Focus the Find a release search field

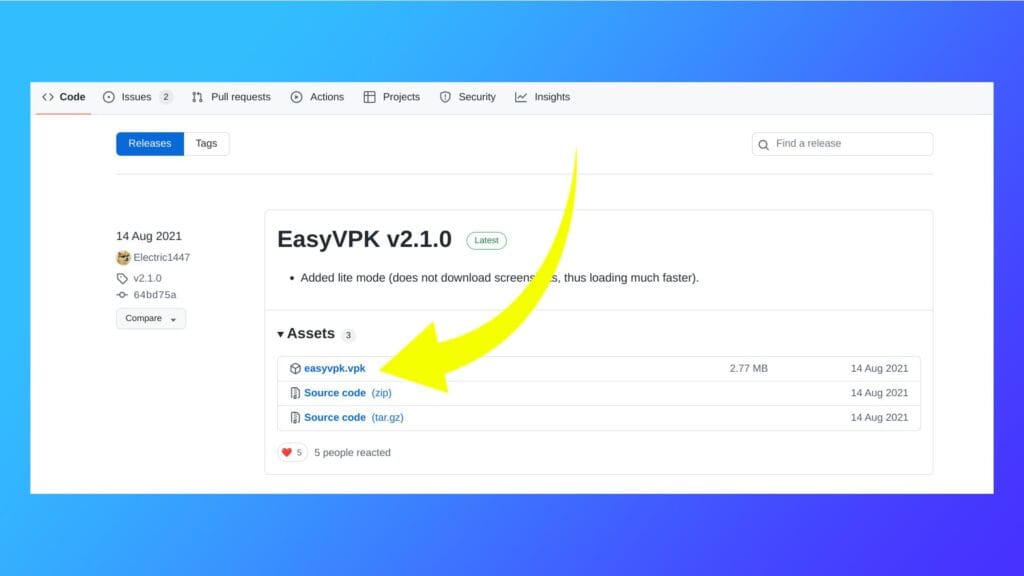850,144
